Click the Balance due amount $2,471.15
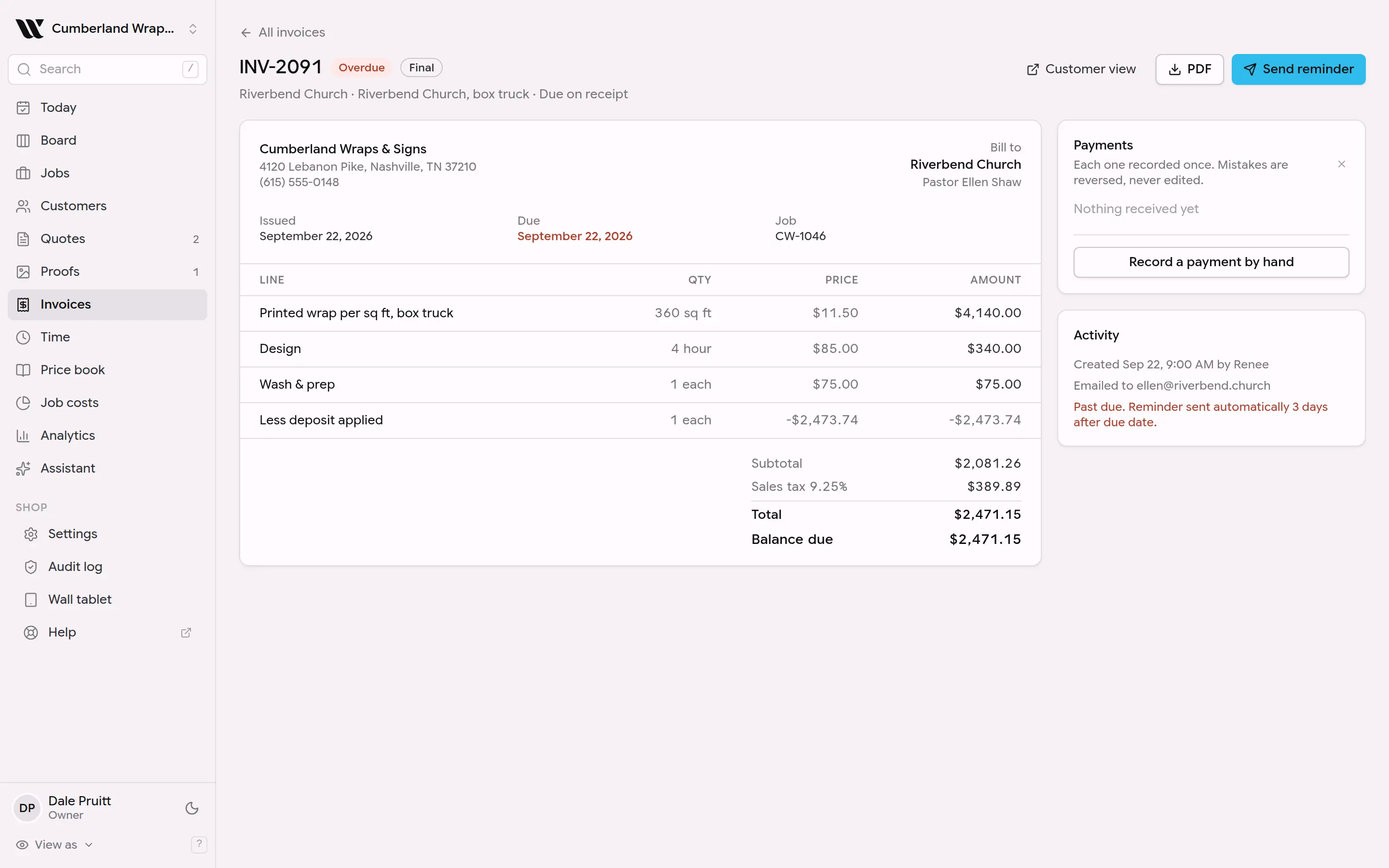Screen dimensions: 1389x868 point(985,539)
